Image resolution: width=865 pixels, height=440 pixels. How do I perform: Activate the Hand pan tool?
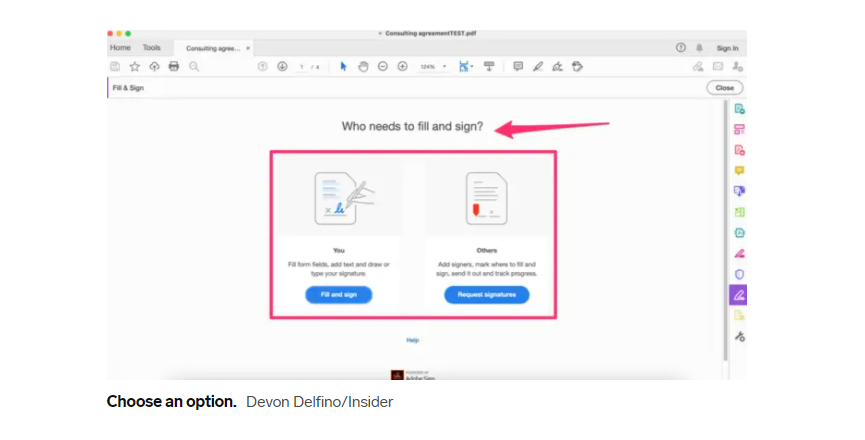pos(363,67)
